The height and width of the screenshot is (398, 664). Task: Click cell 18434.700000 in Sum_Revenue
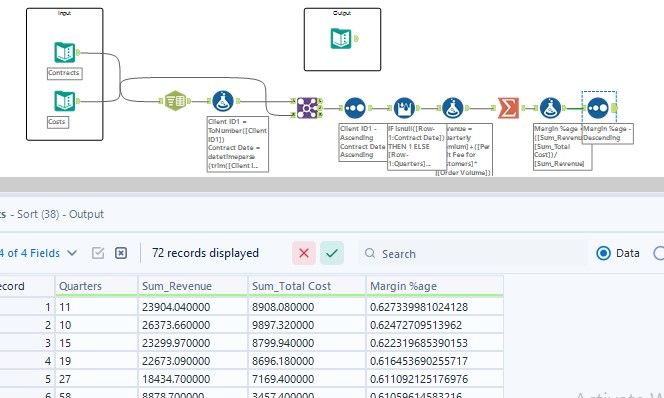click(x=193, y=379)
